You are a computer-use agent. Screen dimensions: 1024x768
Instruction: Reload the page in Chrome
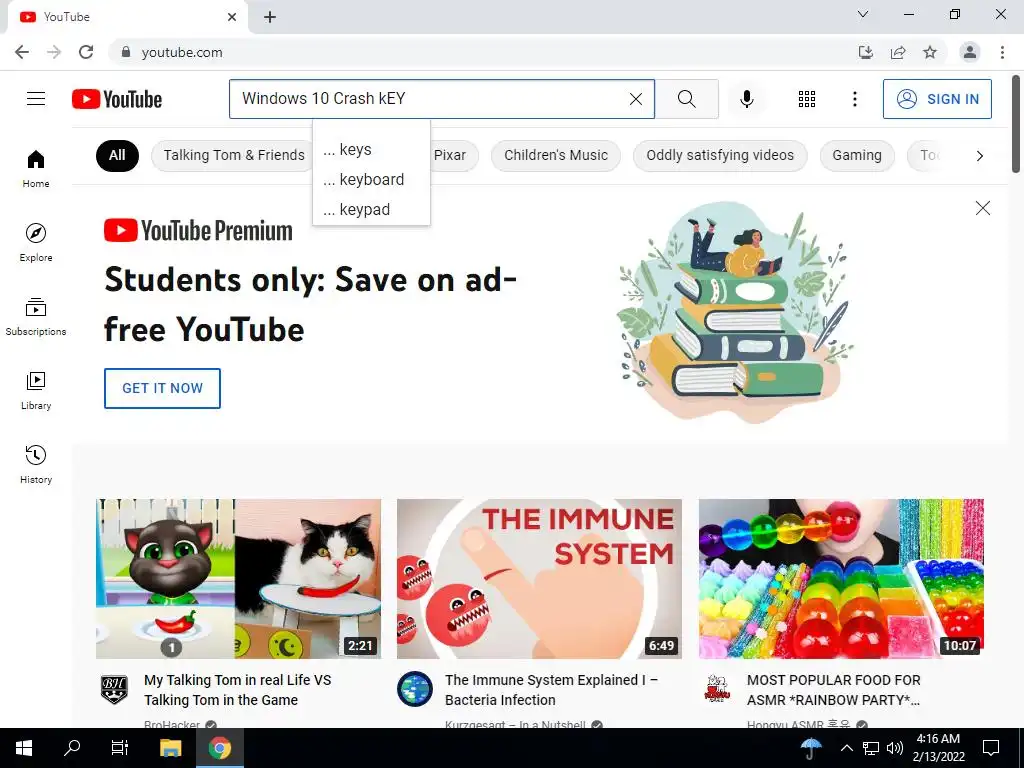click(86, 52)
